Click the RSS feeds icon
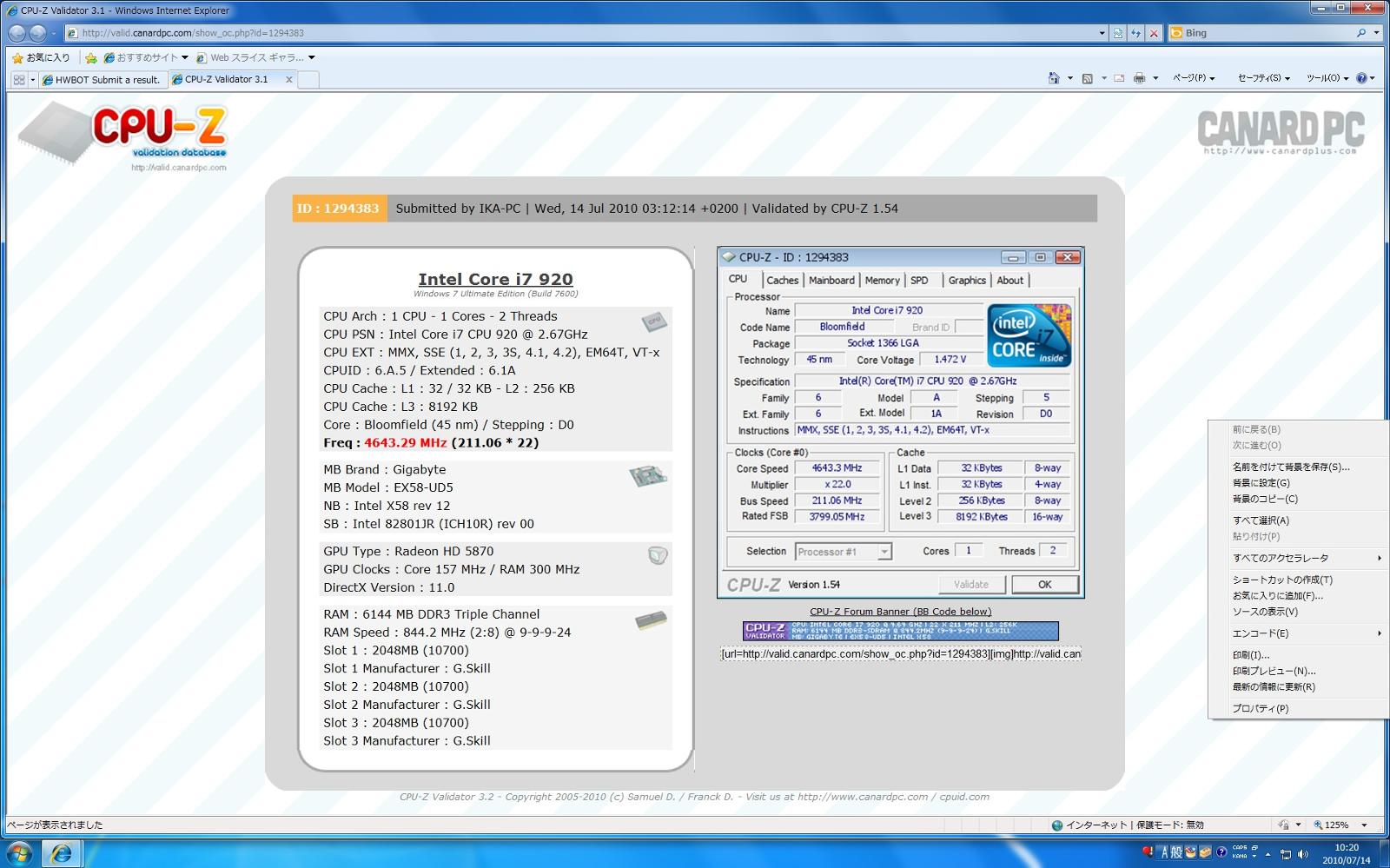 (x=1087, y=78)
